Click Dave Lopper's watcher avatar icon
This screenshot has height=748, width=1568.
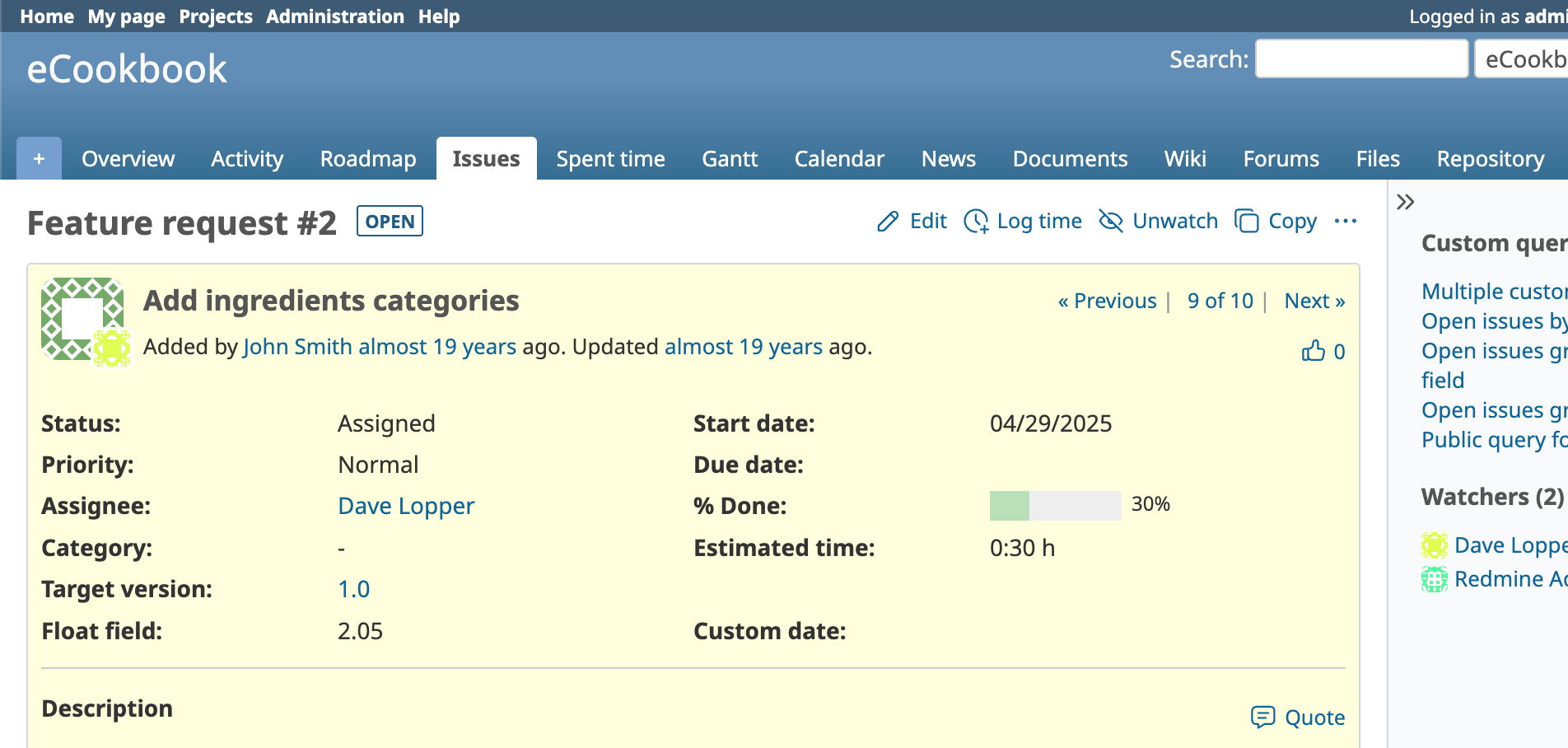pyautogui.click(x=1434, y=545)
